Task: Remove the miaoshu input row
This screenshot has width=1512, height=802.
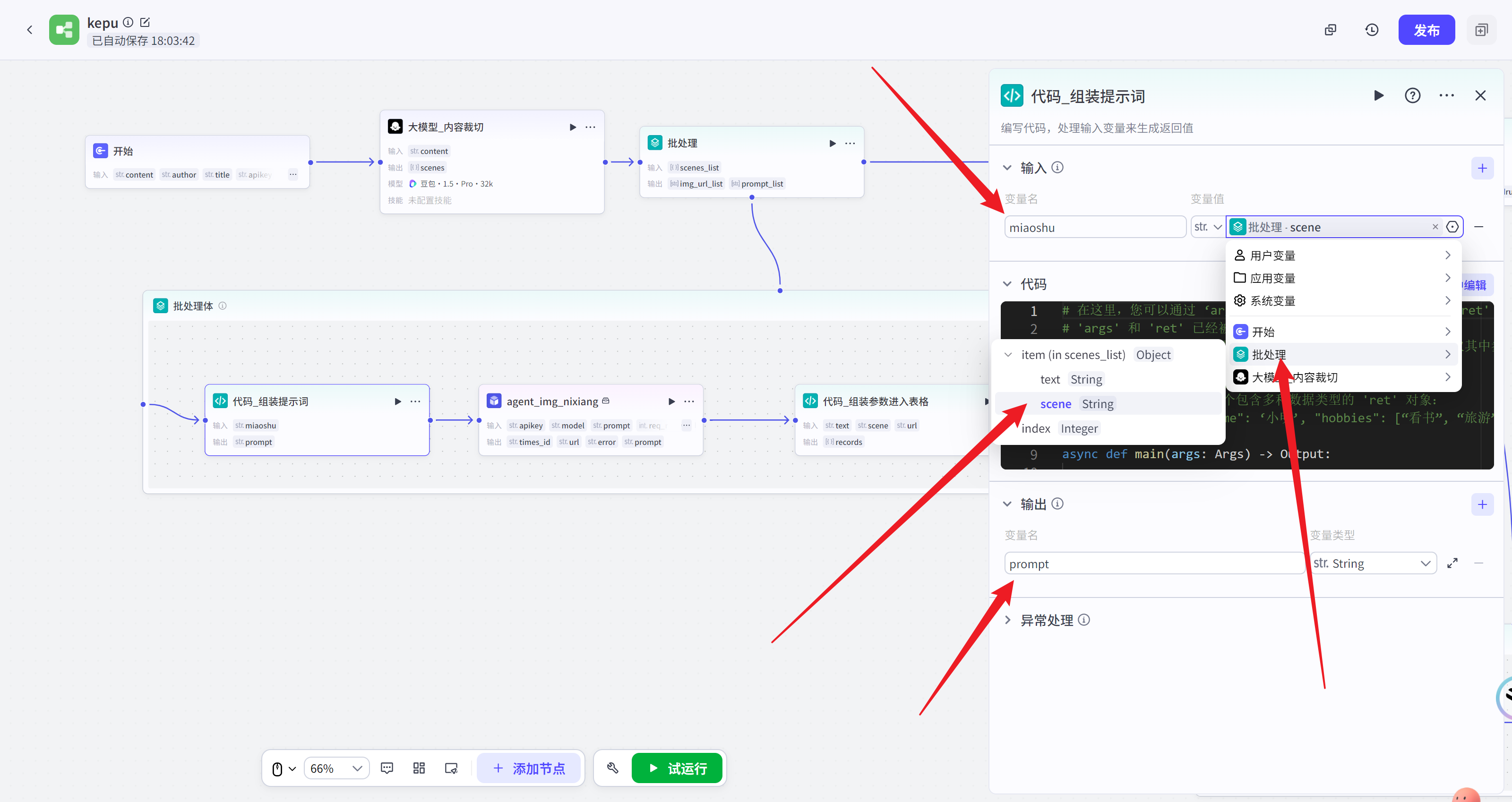Action: 1479,227
